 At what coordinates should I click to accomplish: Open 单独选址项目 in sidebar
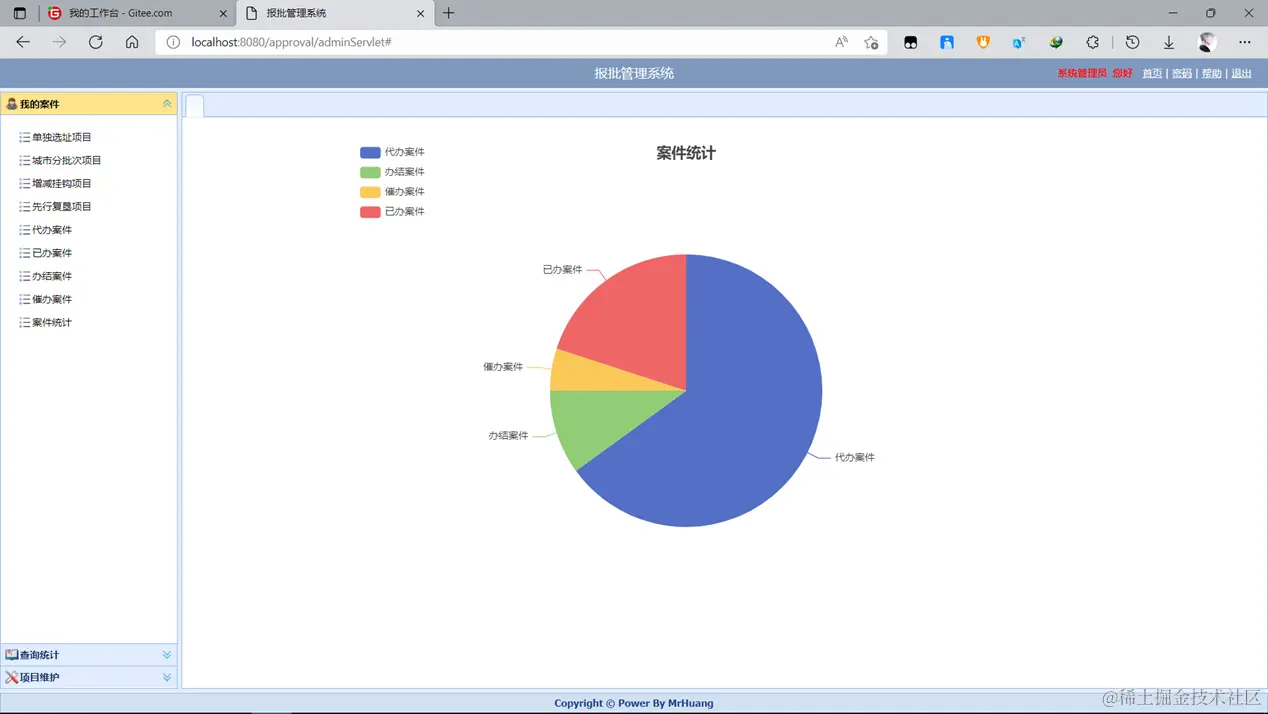[x=62, y=137]
